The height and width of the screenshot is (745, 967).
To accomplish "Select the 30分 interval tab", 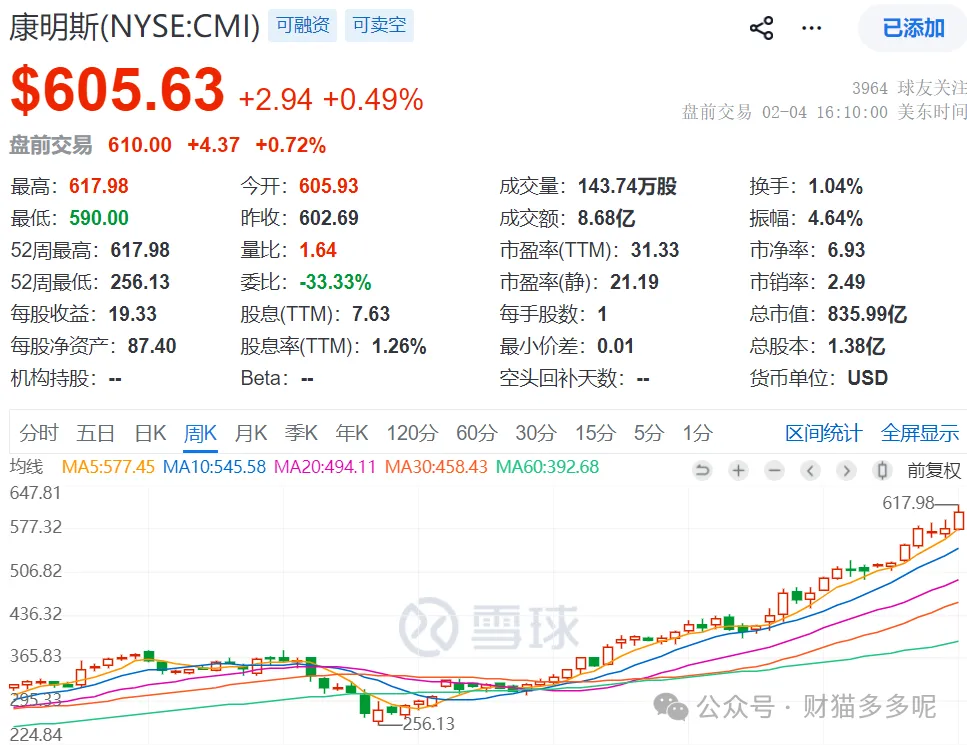I will pyautogui.click(x=535, y=433).
